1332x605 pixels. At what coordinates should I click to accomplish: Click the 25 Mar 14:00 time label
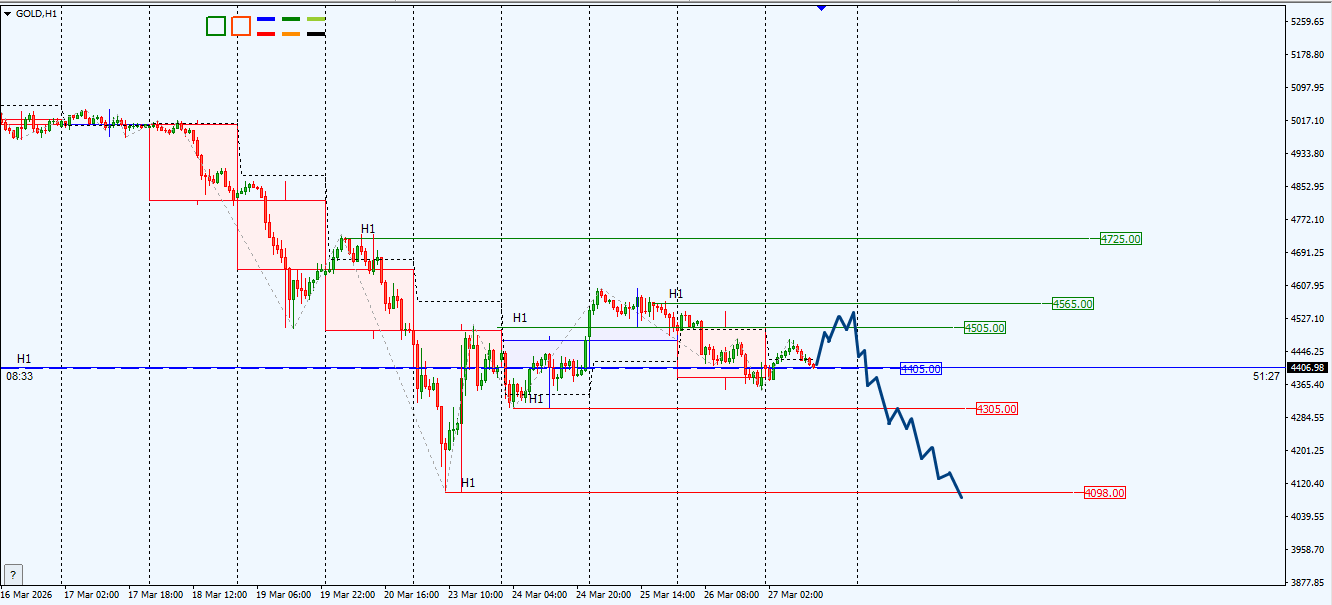point(666,594)
